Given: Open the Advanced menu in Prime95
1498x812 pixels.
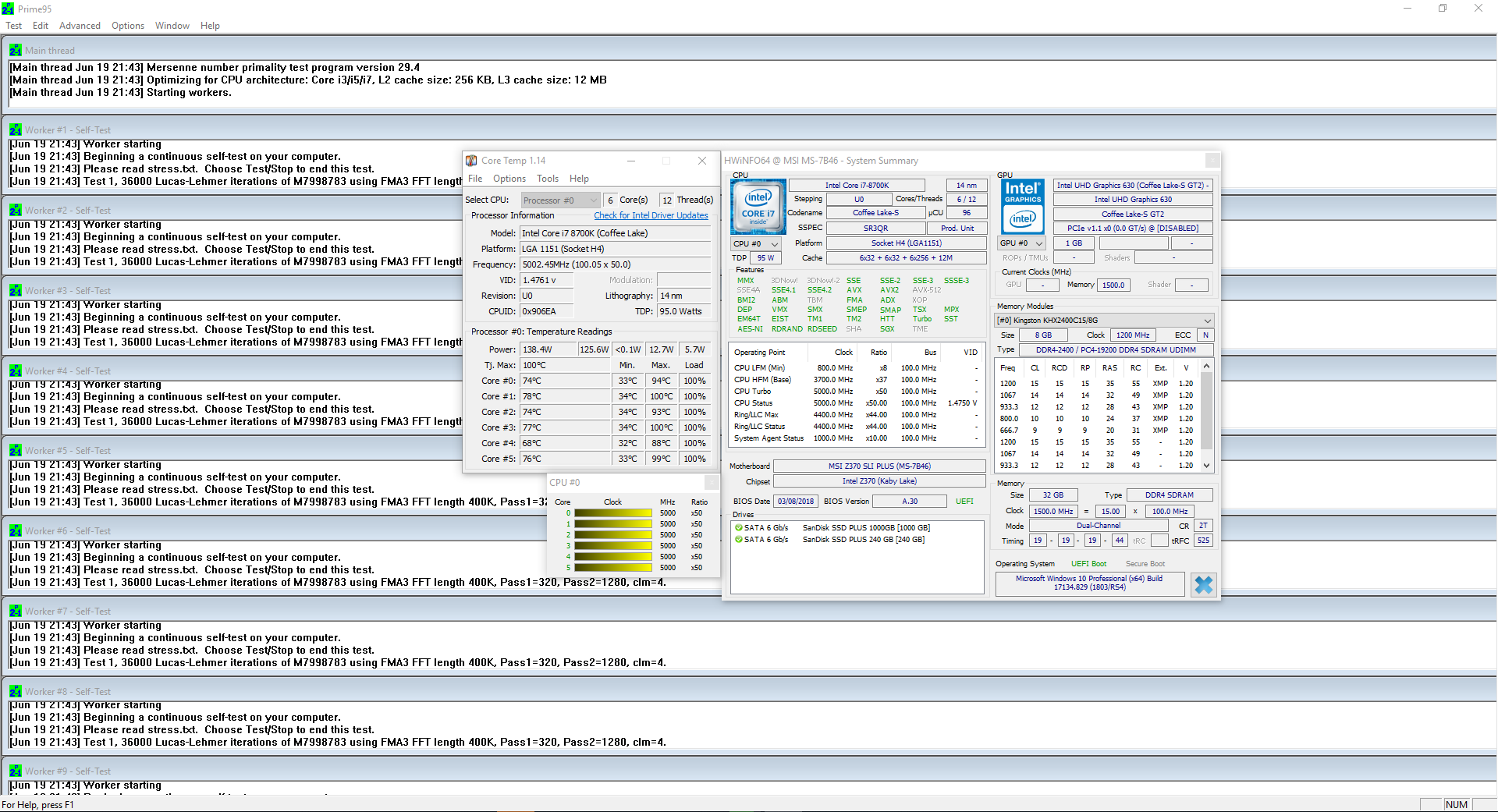Looking at the screenshot, I should pyautogui.click(x=80, y=26).
